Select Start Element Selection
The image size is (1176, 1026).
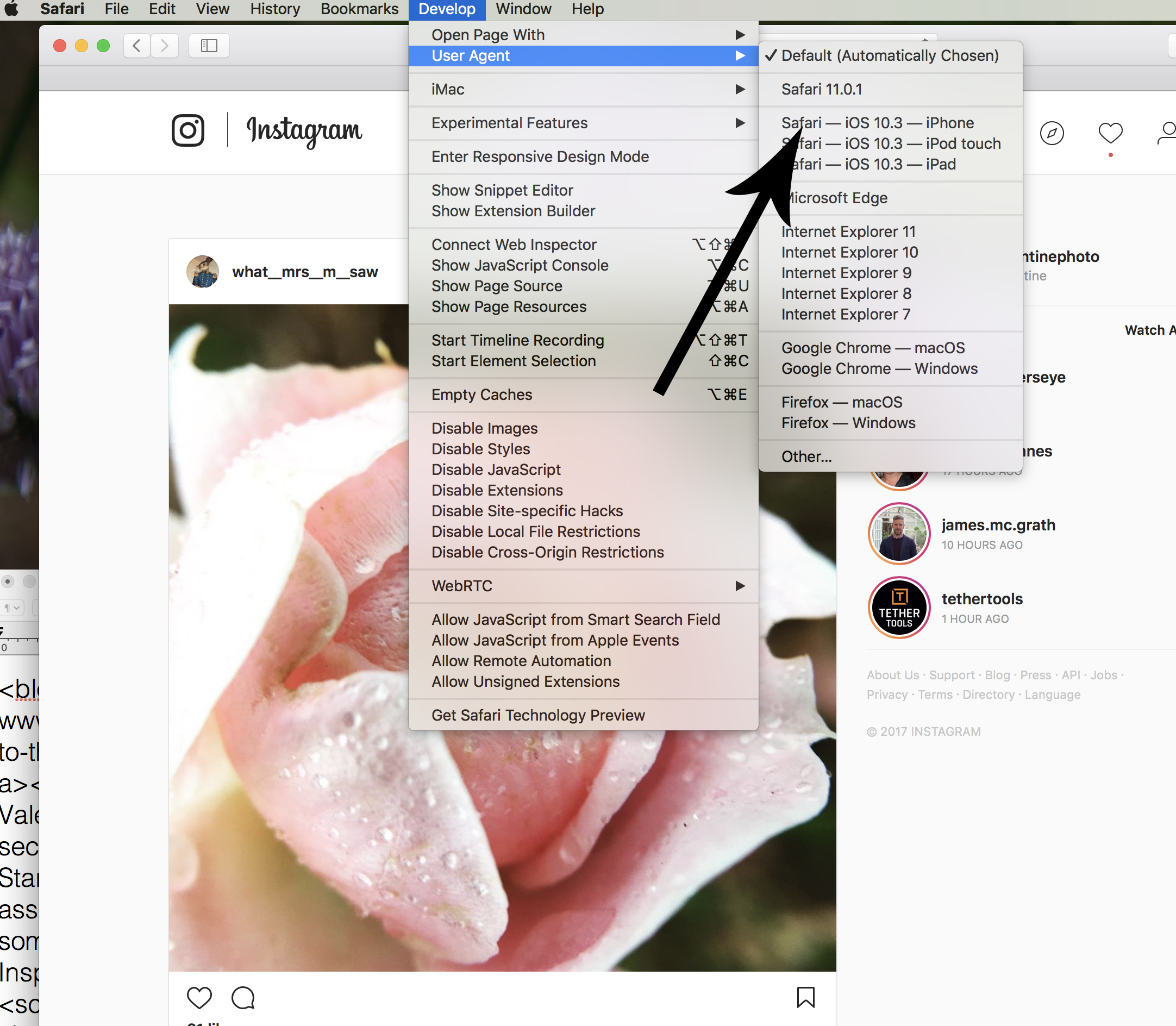[x=584, y=361]
